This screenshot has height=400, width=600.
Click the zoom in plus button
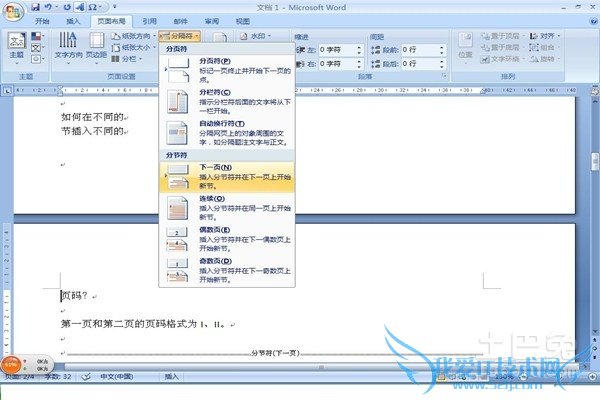tap(592, 377)
